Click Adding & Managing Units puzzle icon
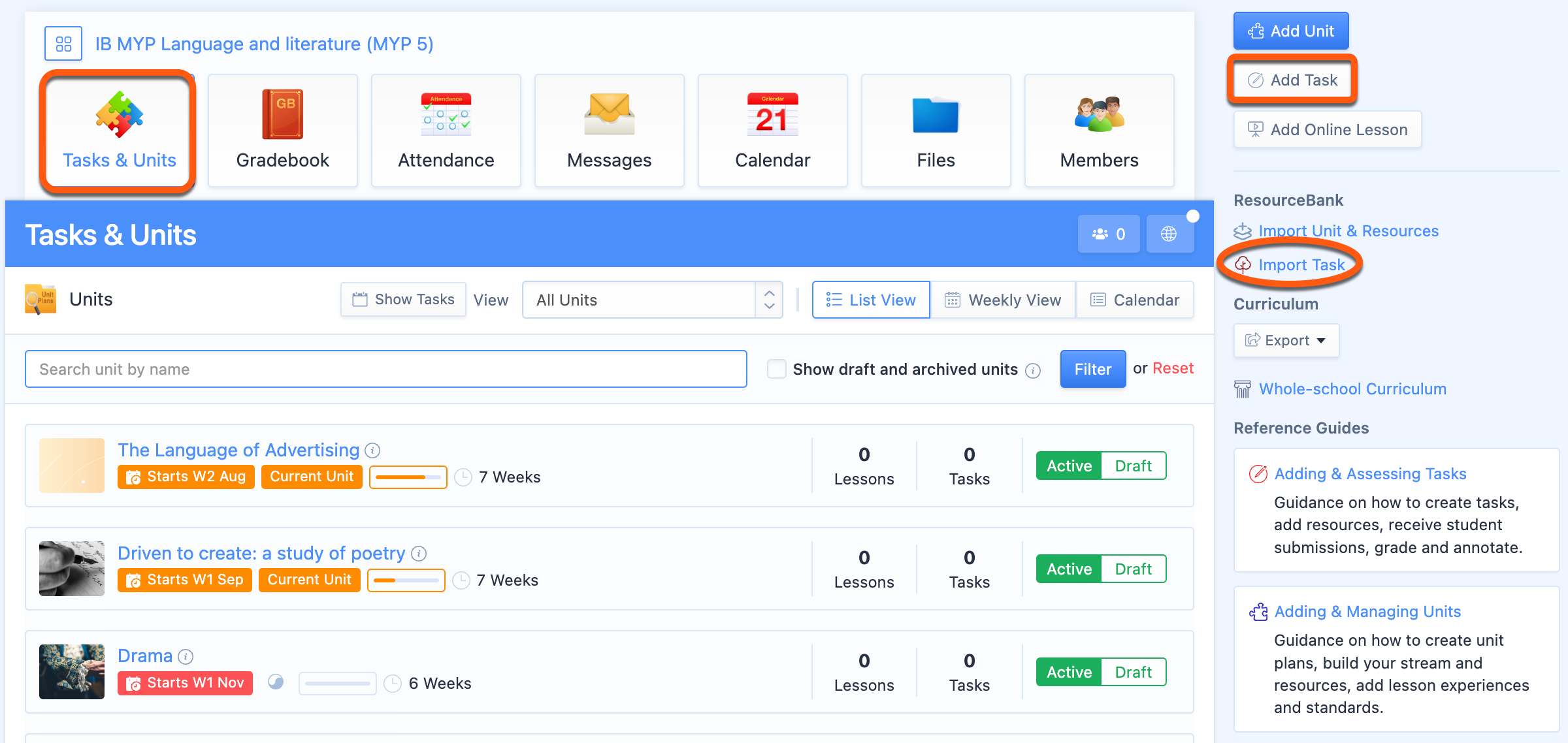The image size is (1568, 743). [x=1258, y=612]
